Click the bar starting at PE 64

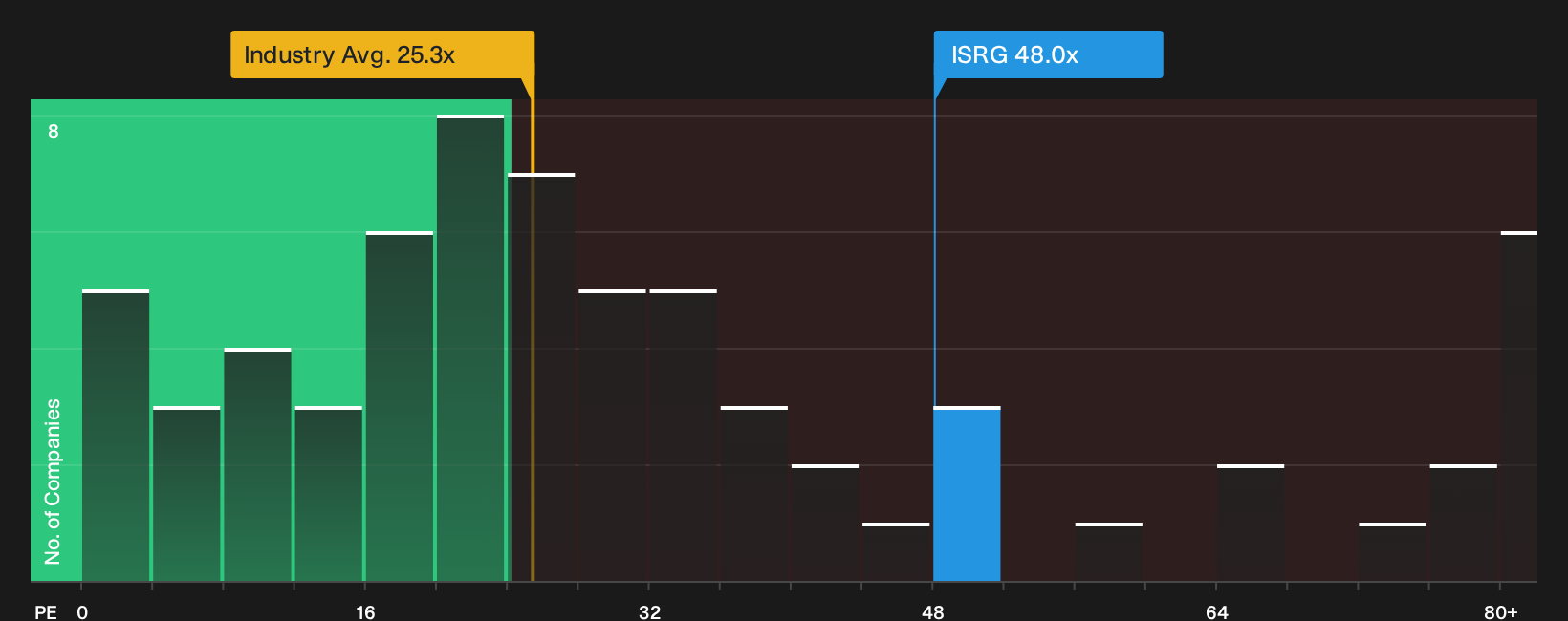click(1251, 523)
